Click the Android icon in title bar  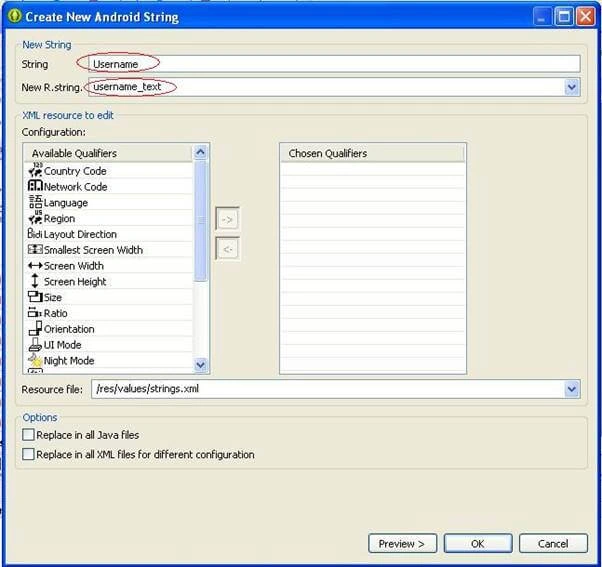(15, 16)
